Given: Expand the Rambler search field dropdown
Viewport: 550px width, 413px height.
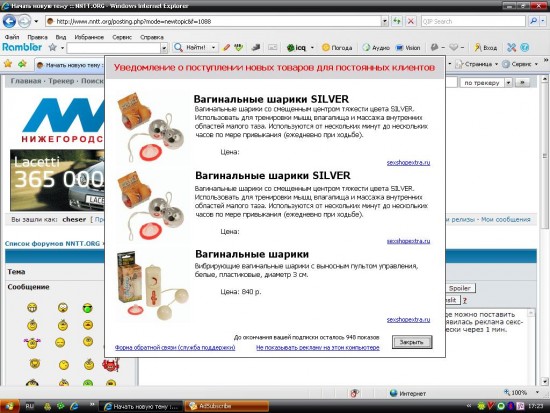Looking at the screenshot, I should tap(164, 48).
